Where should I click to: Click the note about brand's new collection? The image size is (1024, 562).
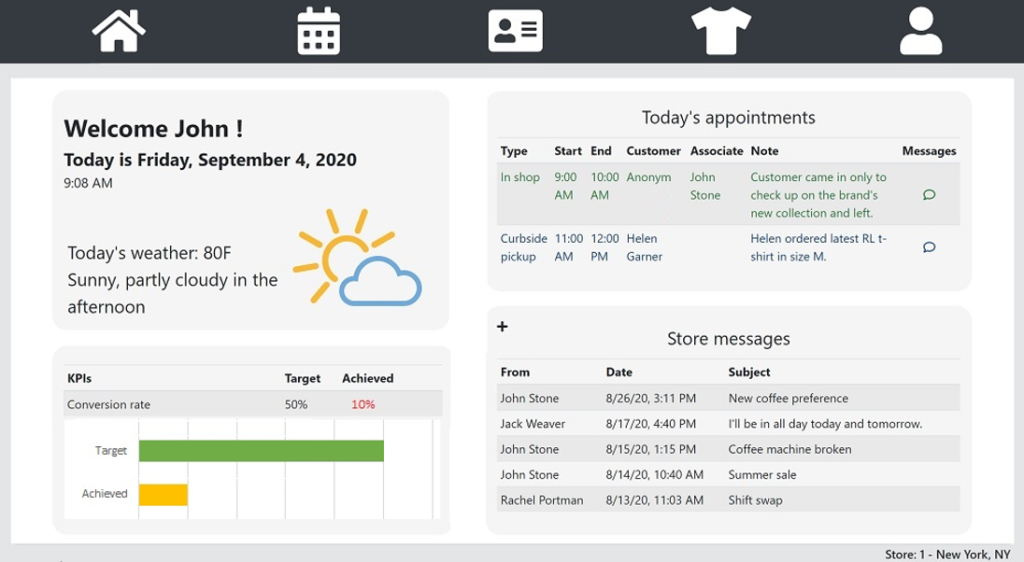(x=818, y=195)
